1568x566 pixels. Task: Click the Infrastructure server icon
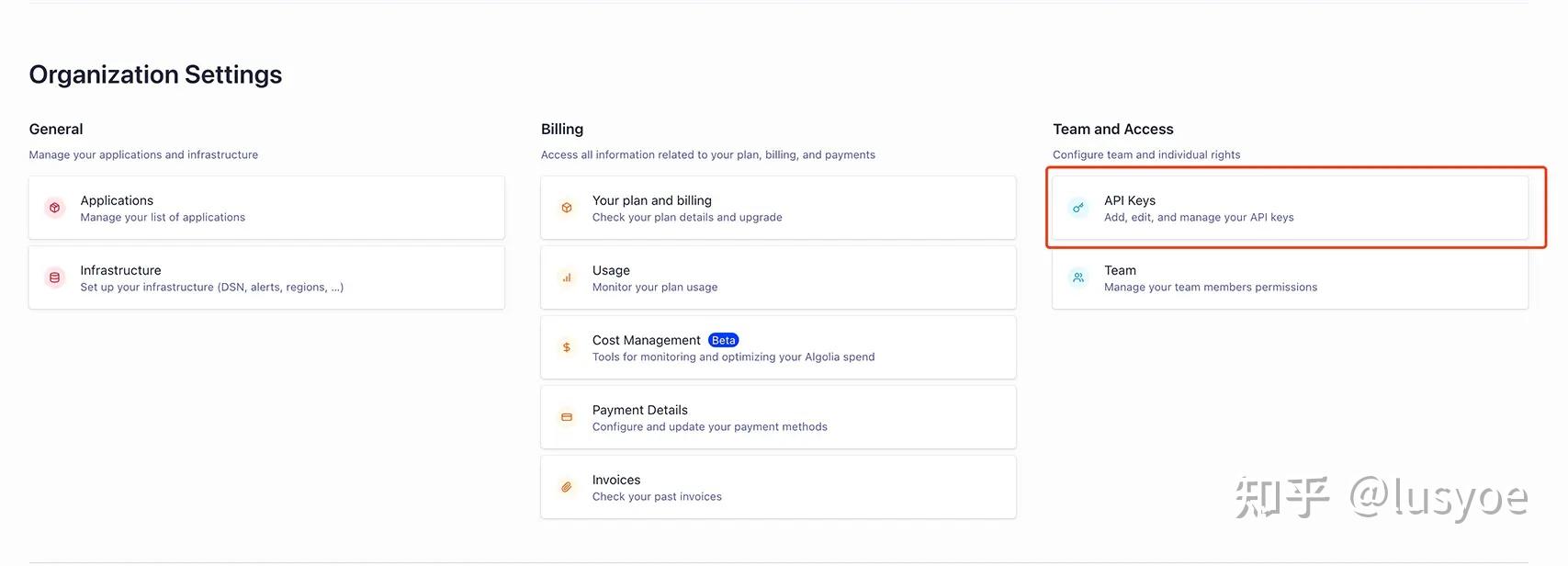(54, 277)
